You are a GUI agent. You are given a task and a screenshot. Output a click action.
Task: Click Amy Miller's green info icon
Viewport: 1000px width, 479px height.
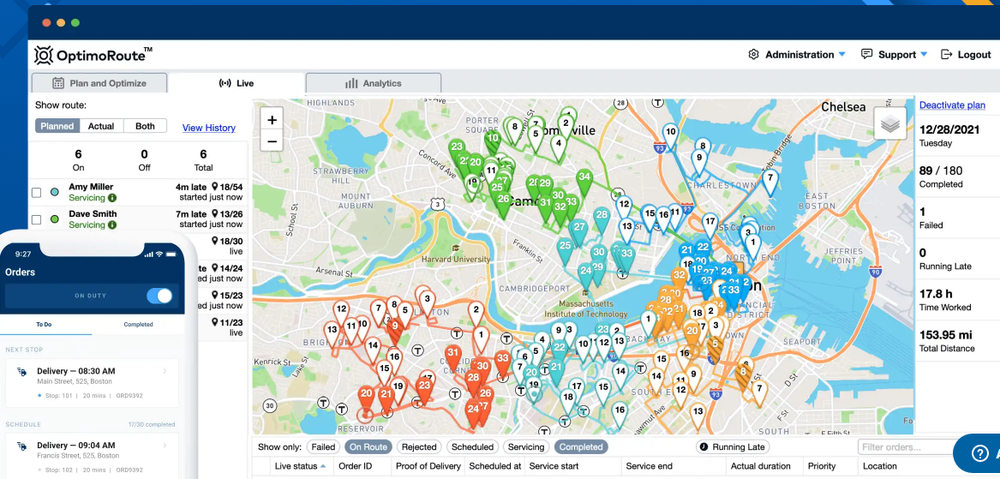click(112, 198)
